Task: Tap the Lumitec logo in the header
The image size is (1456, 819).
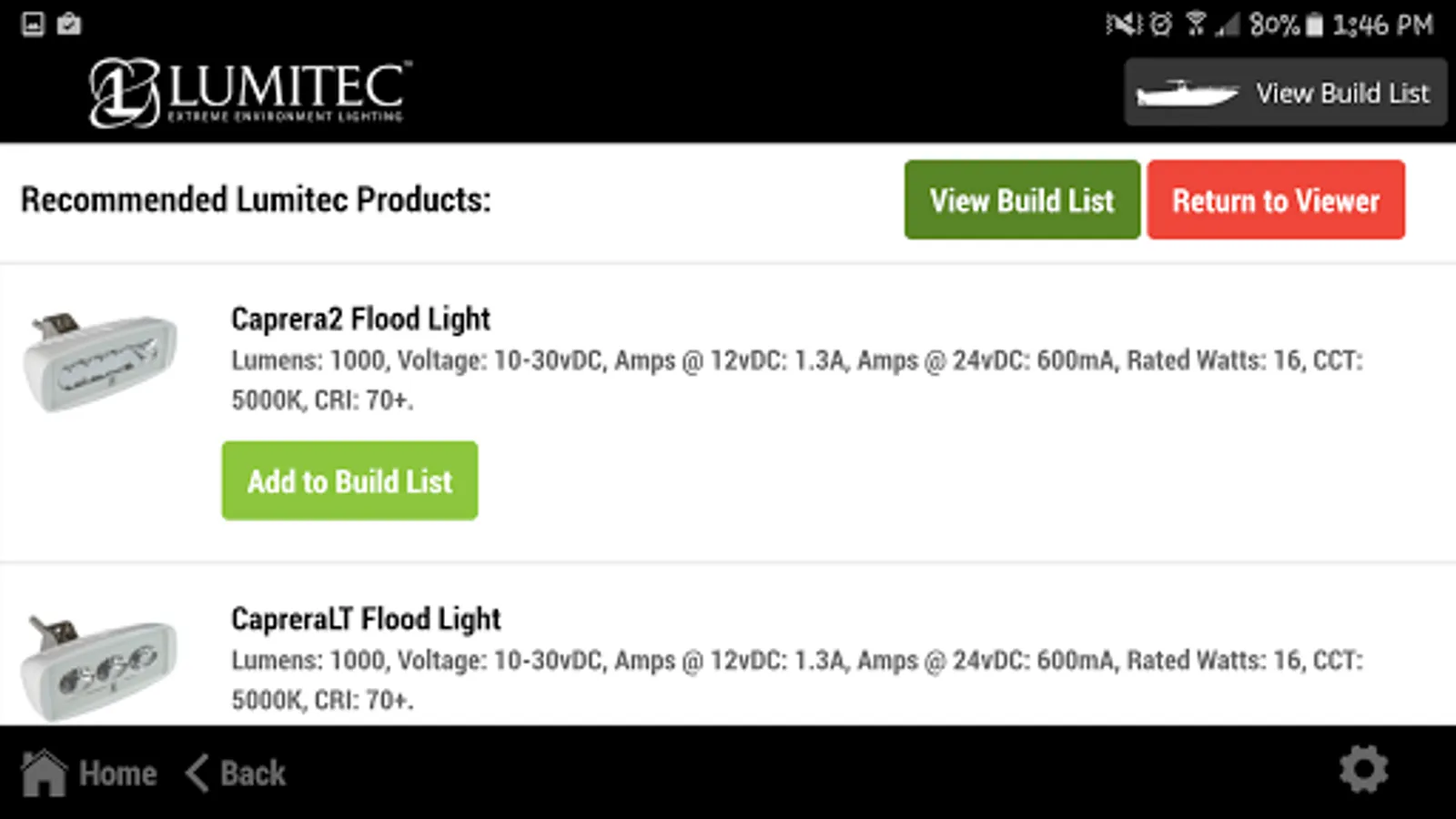Action: coord(250,92)
